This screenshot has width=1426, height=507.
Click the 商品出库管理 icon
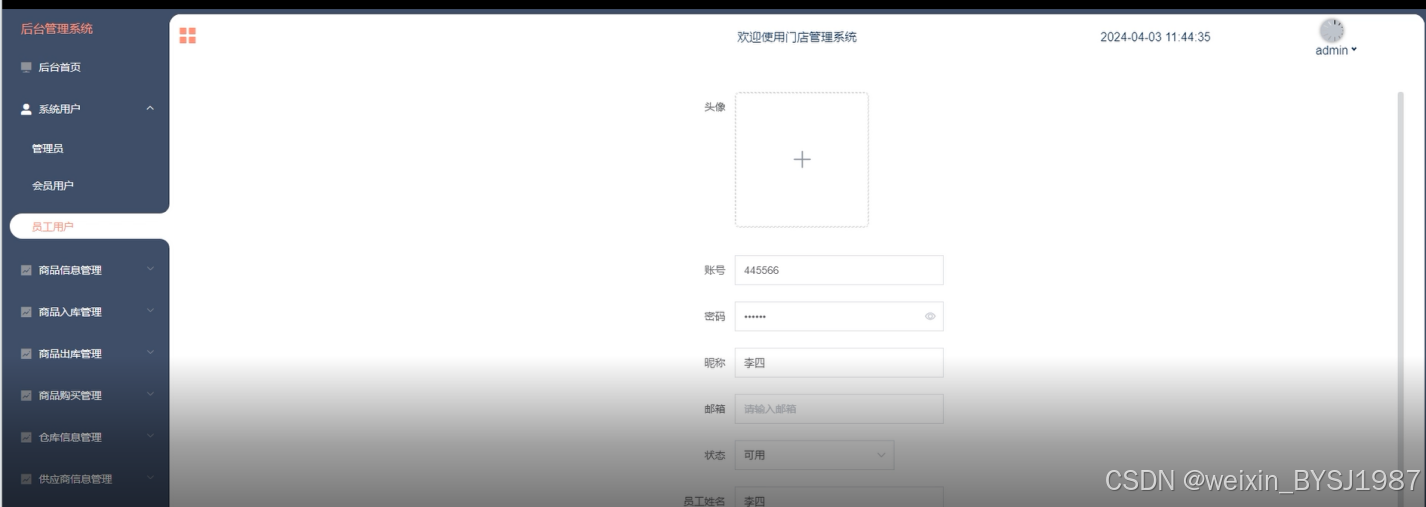click(26, 354)
